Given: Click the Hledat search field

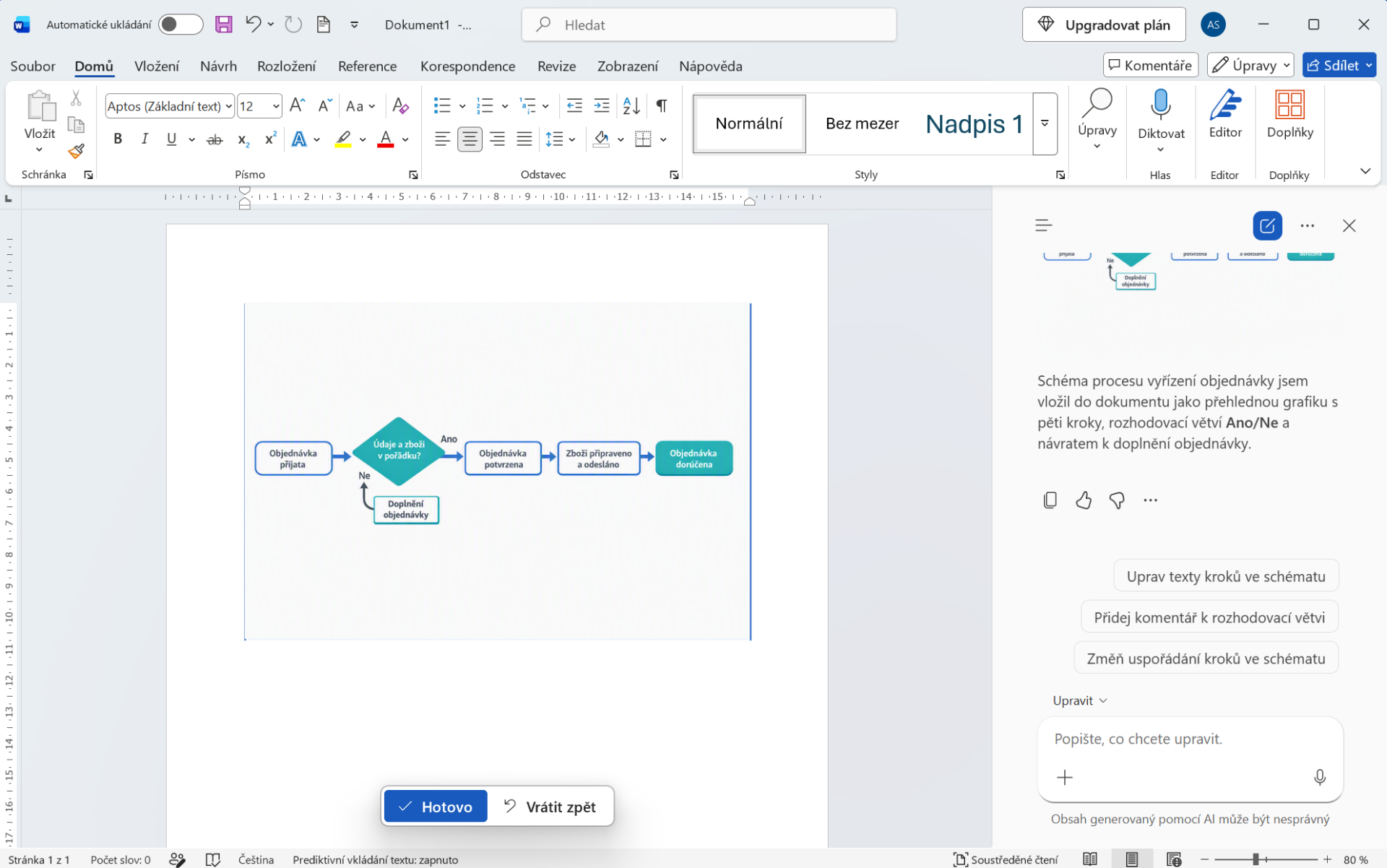Looking at the screenshot, I should pos(709,25).
